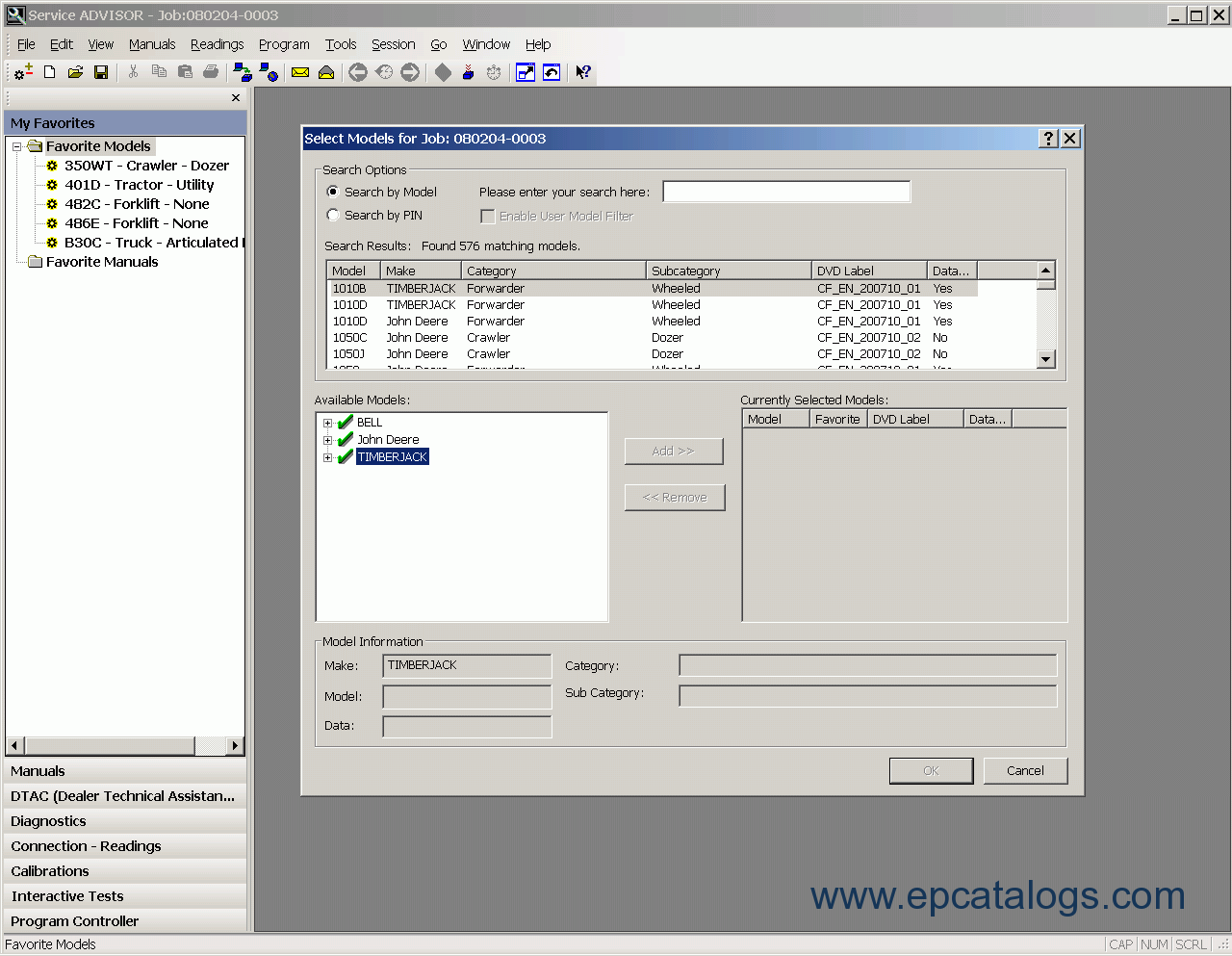Click the stopwatch timer icon
Image resolution: width=1232 pixels, height=956 pixels.
point(494,72)
